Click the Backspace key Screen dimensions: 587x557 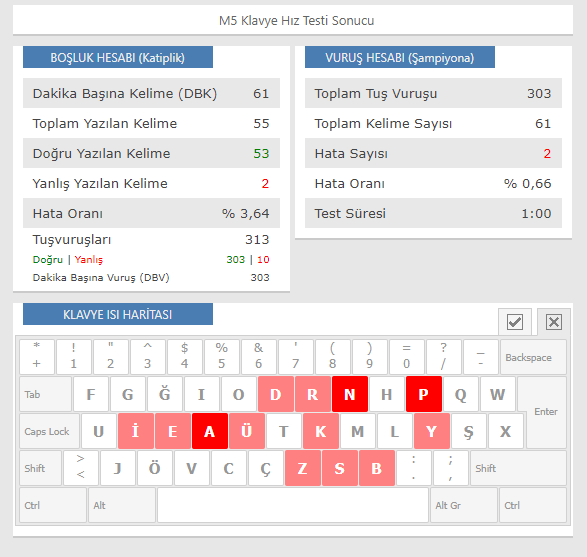533,357
